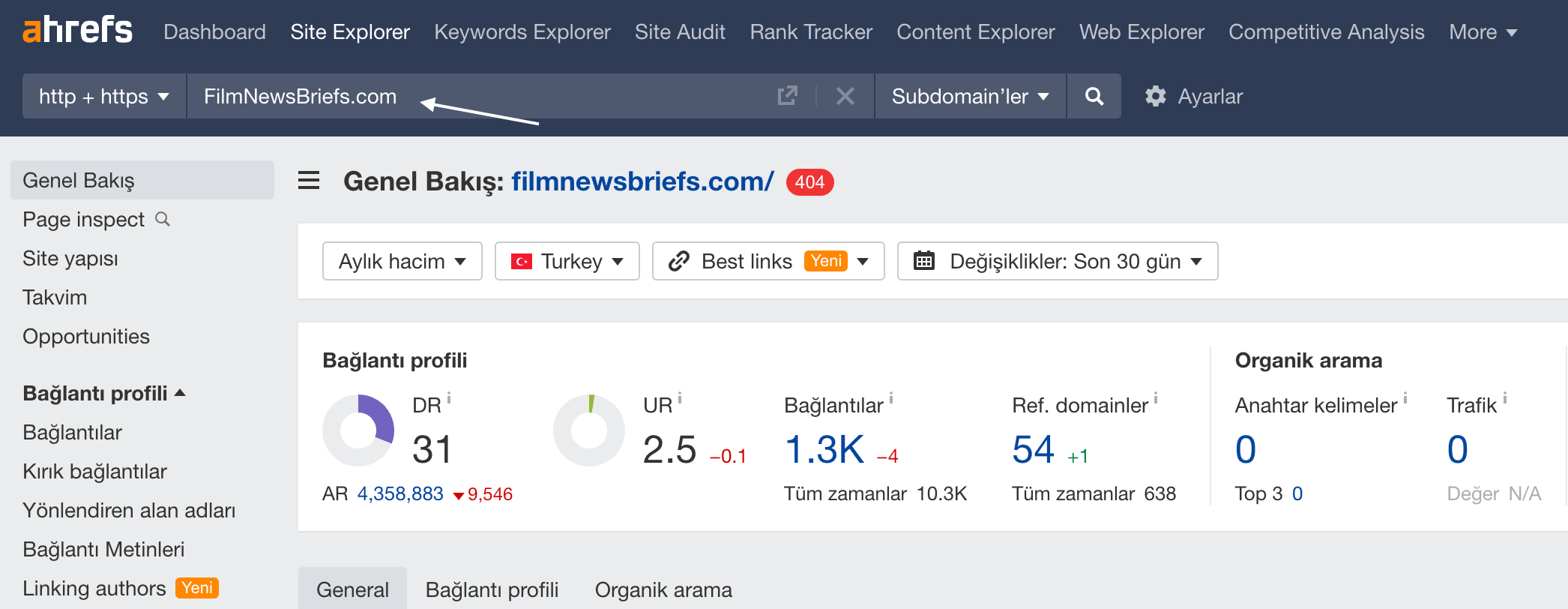Image resolution: width=1568 pixels, height=609 pixels.
Task: Click the DR info icon
Action: tap(449, 397)
